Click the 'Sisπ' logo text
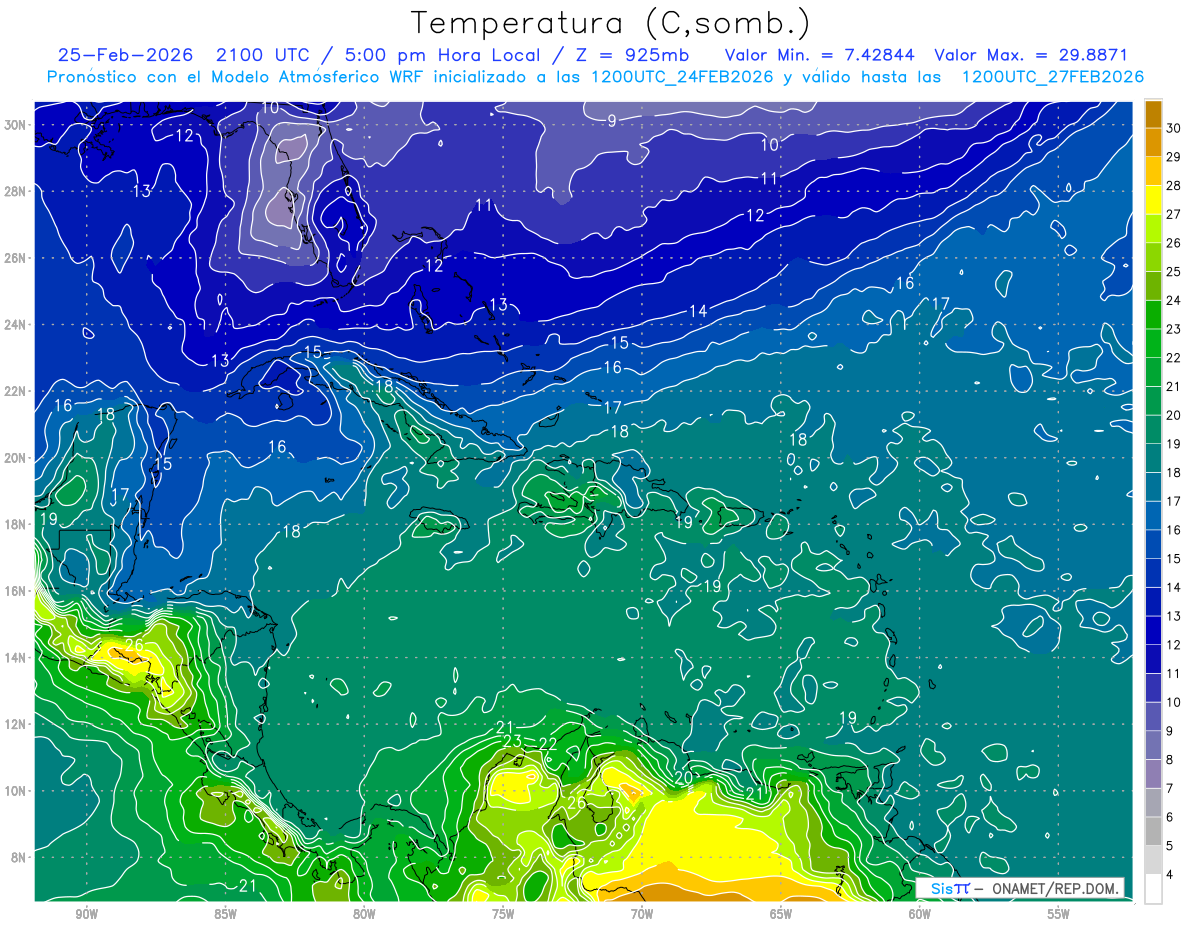1200x927 pixels. [x=950, y=888]
